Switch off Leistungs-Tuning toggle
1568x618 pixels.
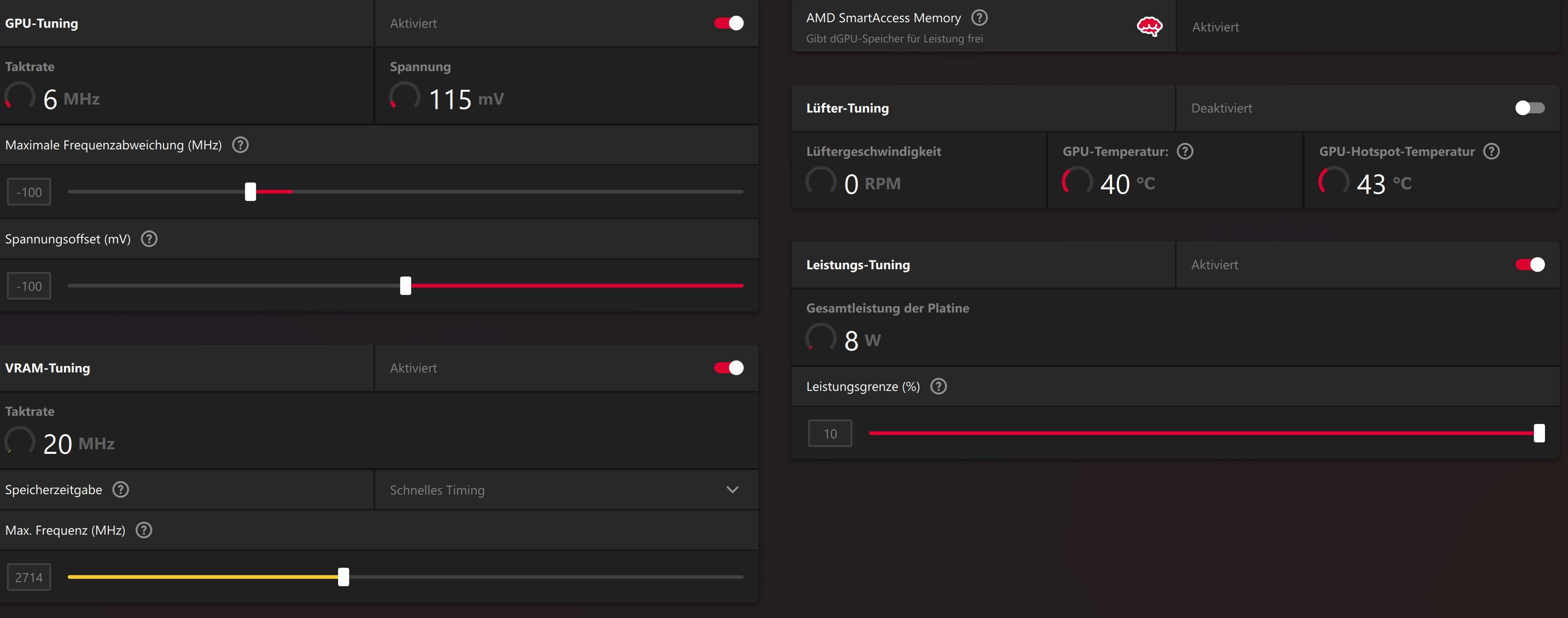coord(1529,265)
